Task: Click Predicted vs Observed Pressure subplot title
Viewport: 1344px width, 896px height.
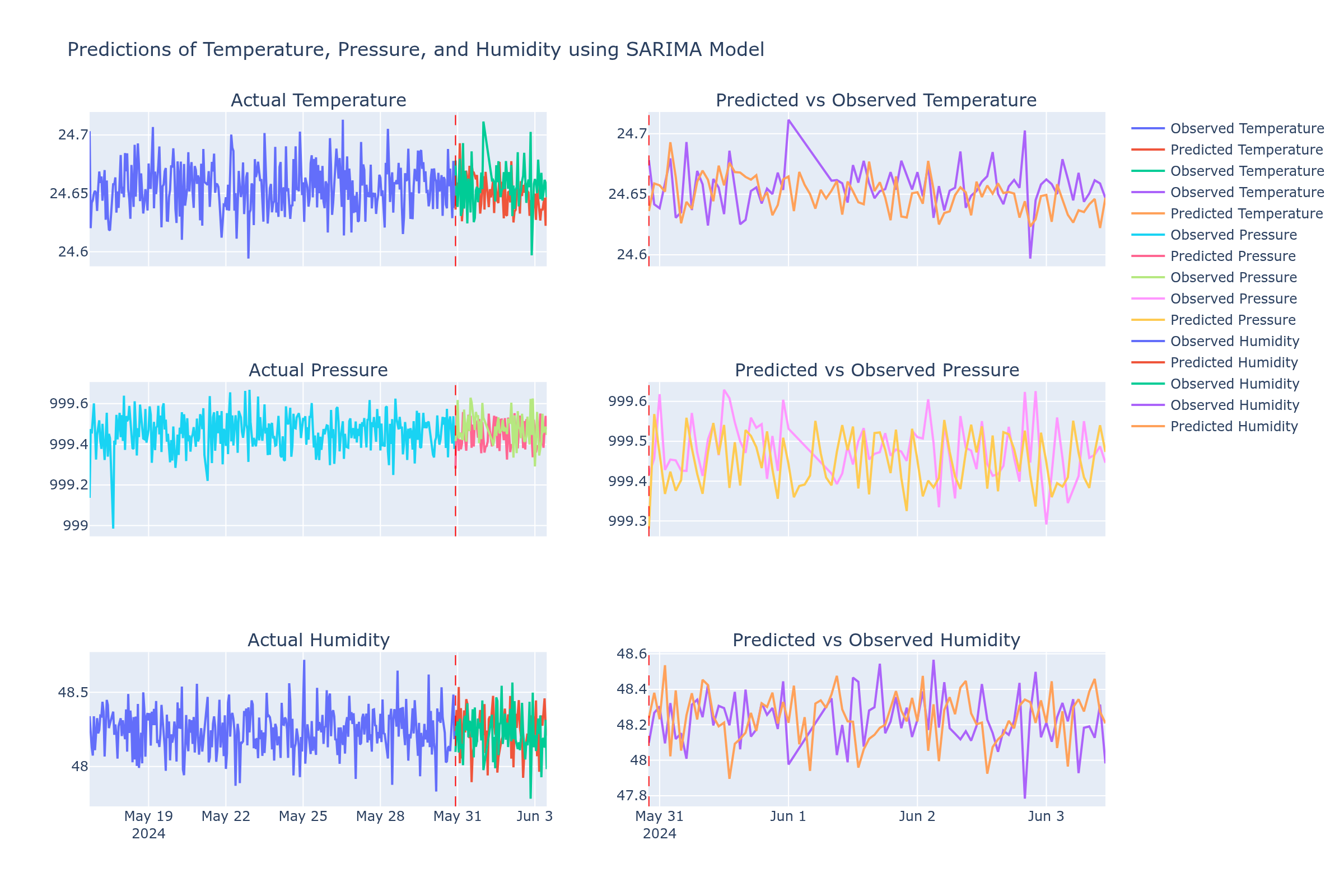Action: (x=876, y=370)
